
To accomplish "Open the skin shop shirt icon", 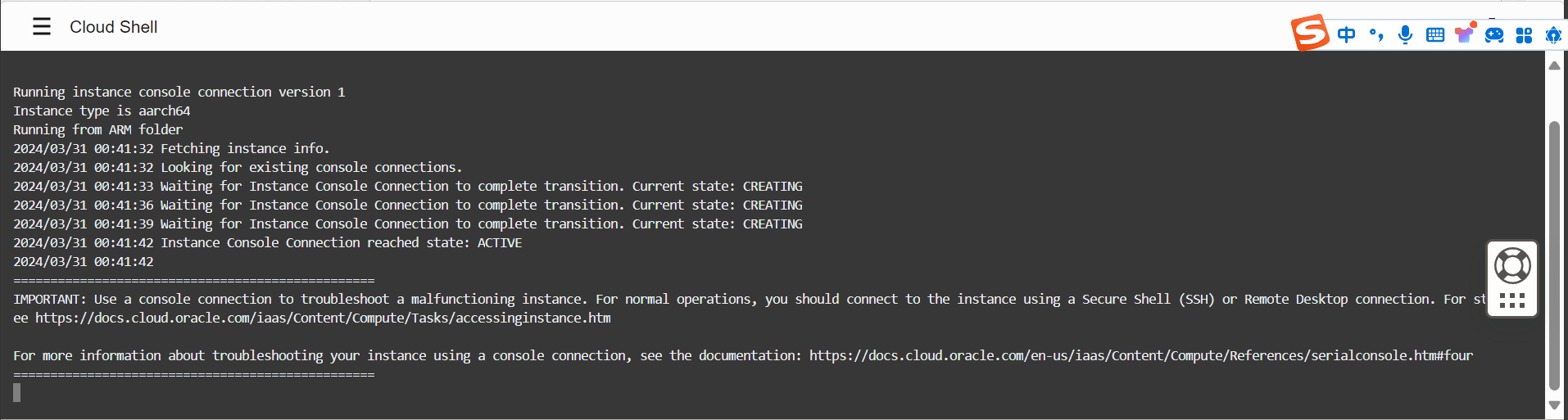I will 1464,34.
